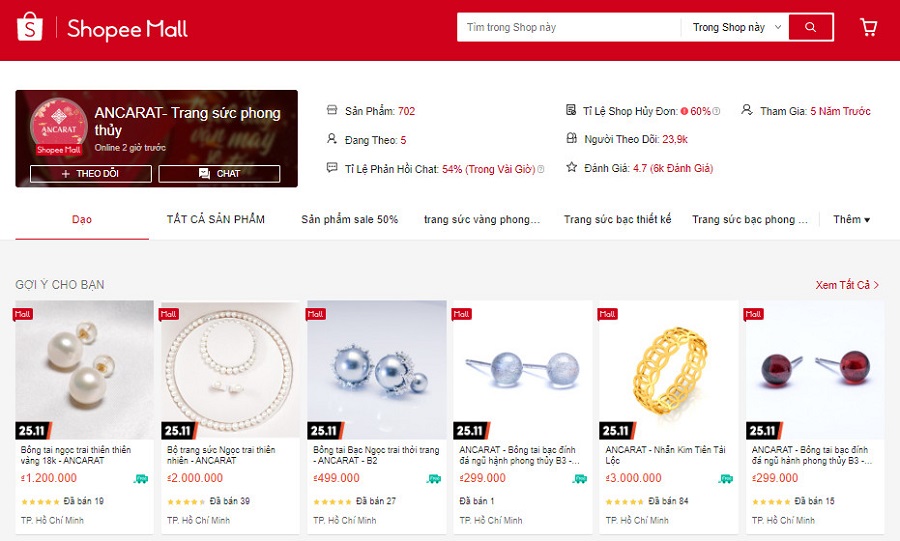This screenshot has width=900, height=541.
Task: Open the 'Trong Shop này' search scope dropdown
Action: point(736,27)
